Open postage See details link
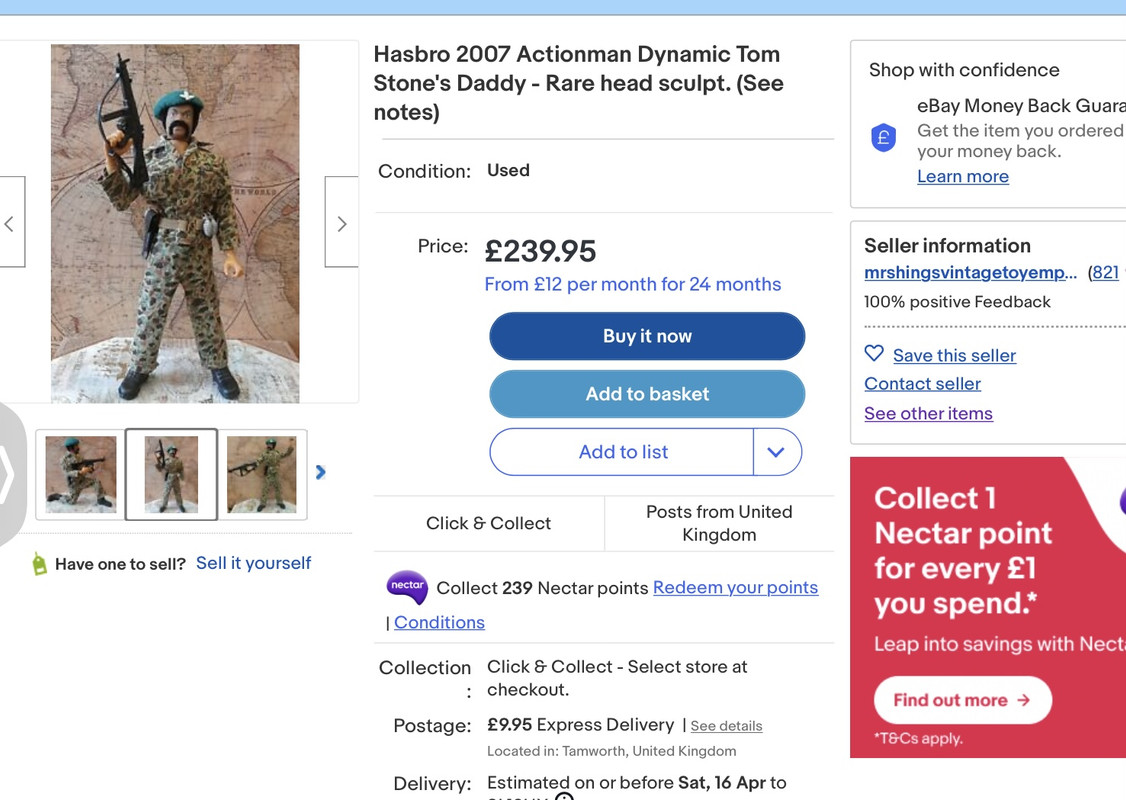Viewport: 1126px width, 800px height. click(726, 726)
